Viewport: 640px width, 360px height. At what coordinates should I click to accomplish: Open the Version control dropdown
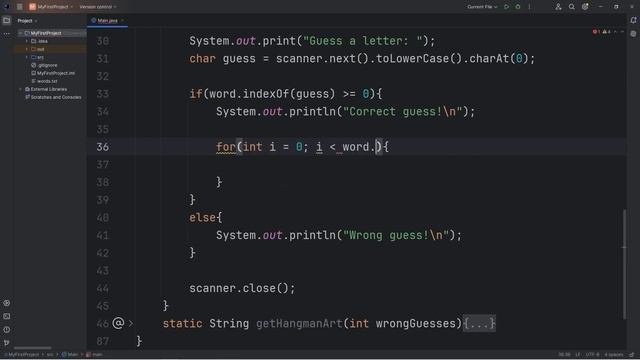98,7
